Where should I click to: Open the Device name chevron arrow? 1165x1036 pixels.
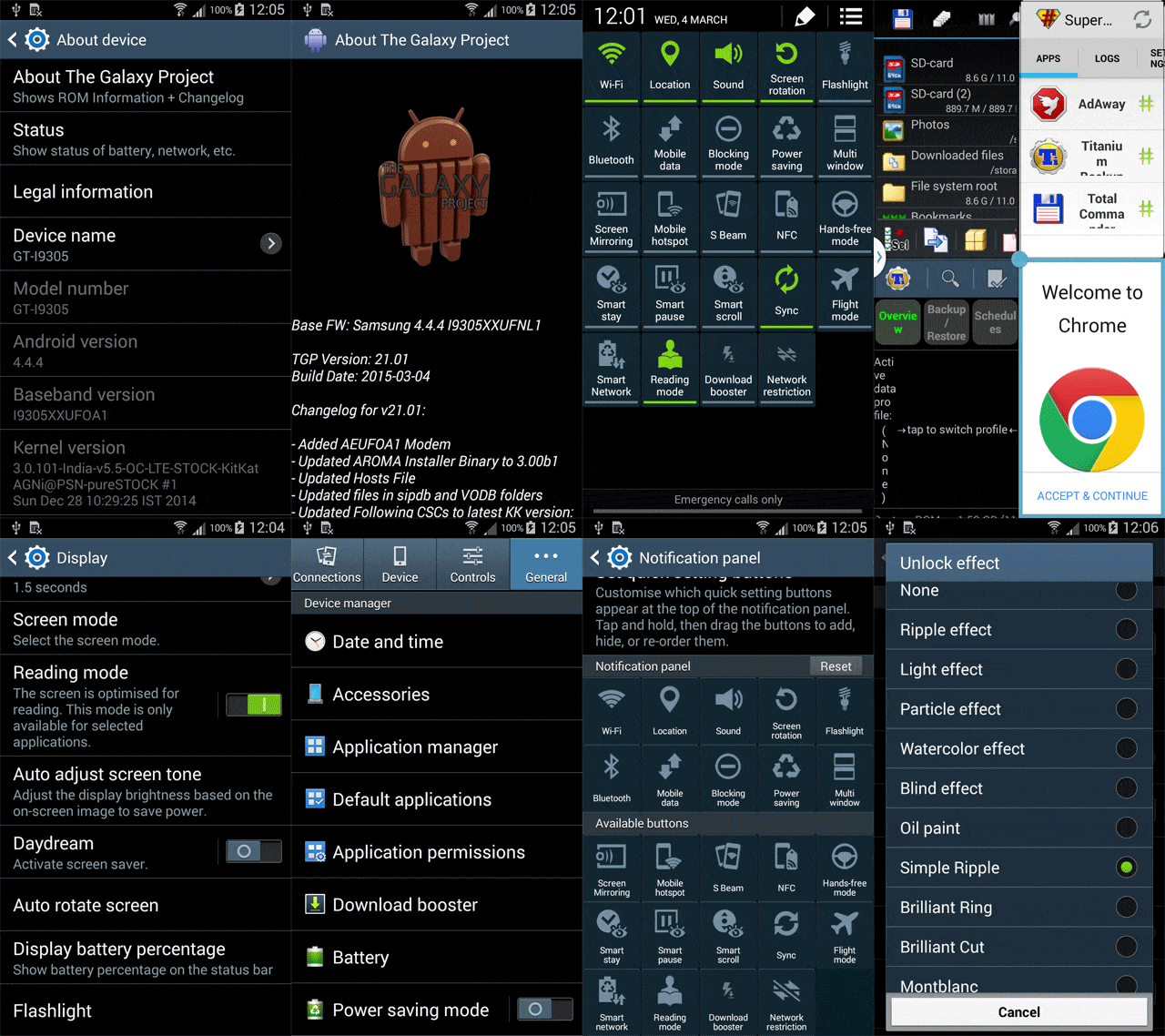270,243
